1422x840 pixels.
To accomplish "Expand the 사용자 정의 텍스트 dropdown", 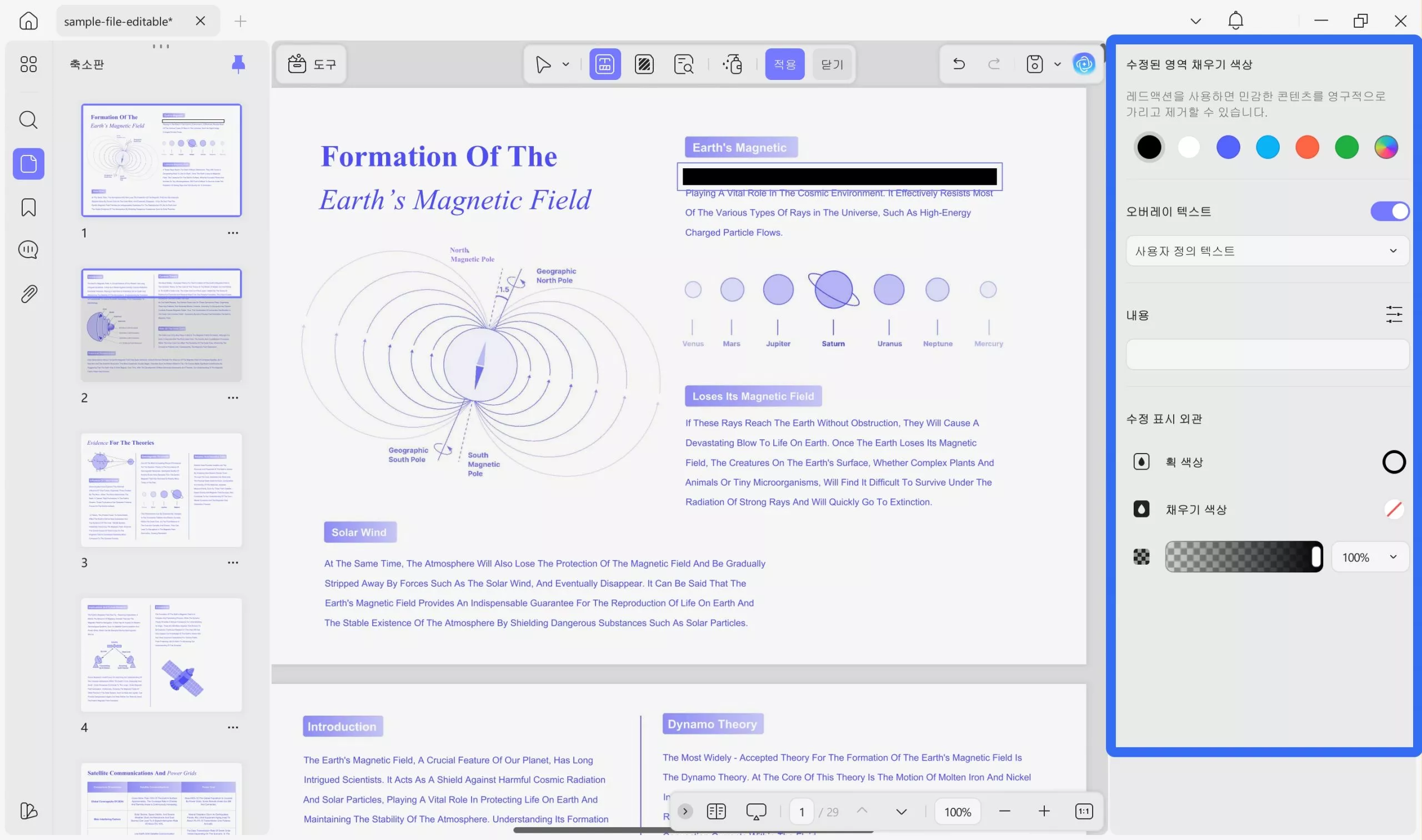I will (x=1267, y=251).
